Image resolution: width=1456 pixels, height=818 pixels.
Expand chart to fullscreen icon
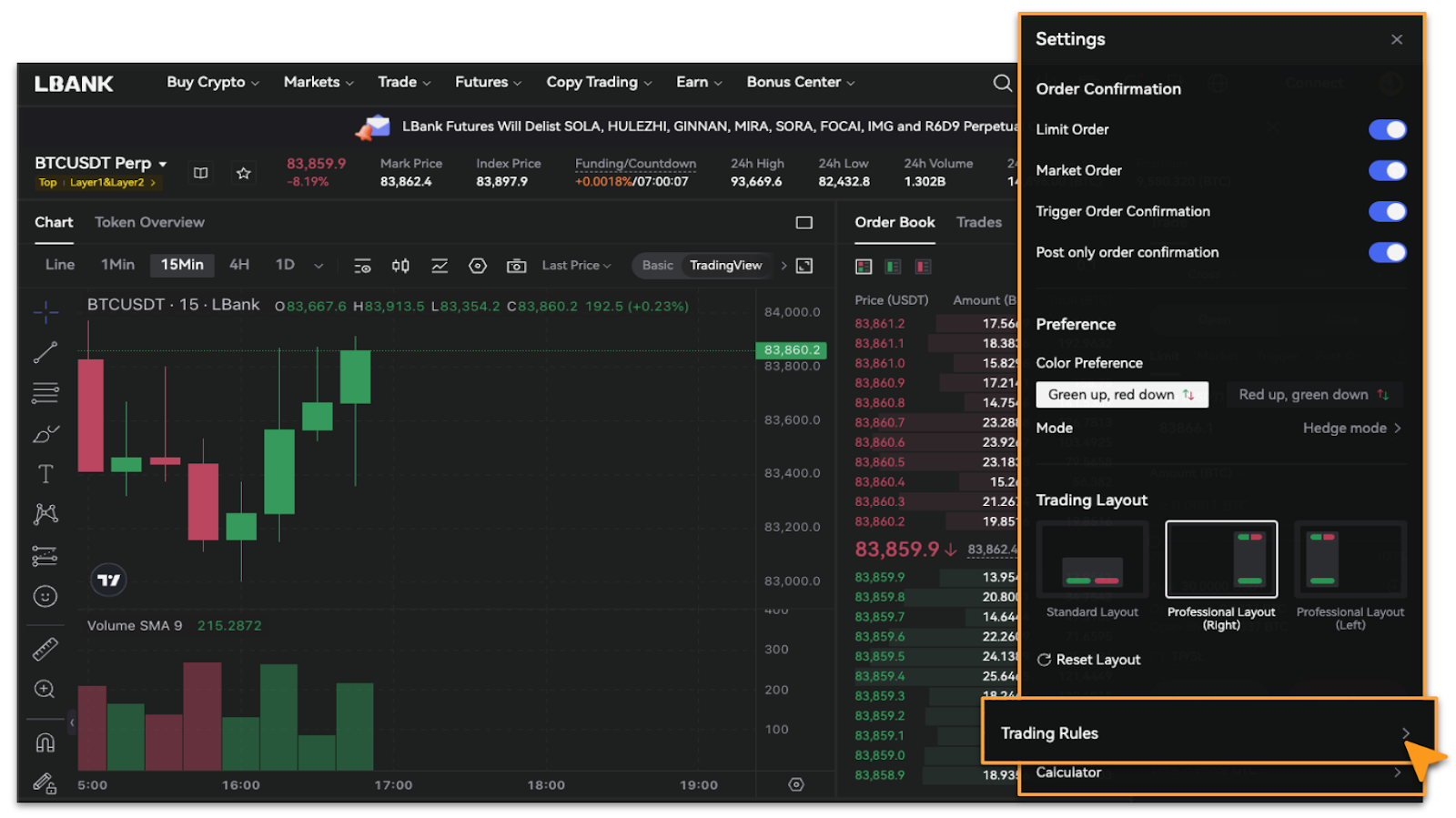pos(804,266)
